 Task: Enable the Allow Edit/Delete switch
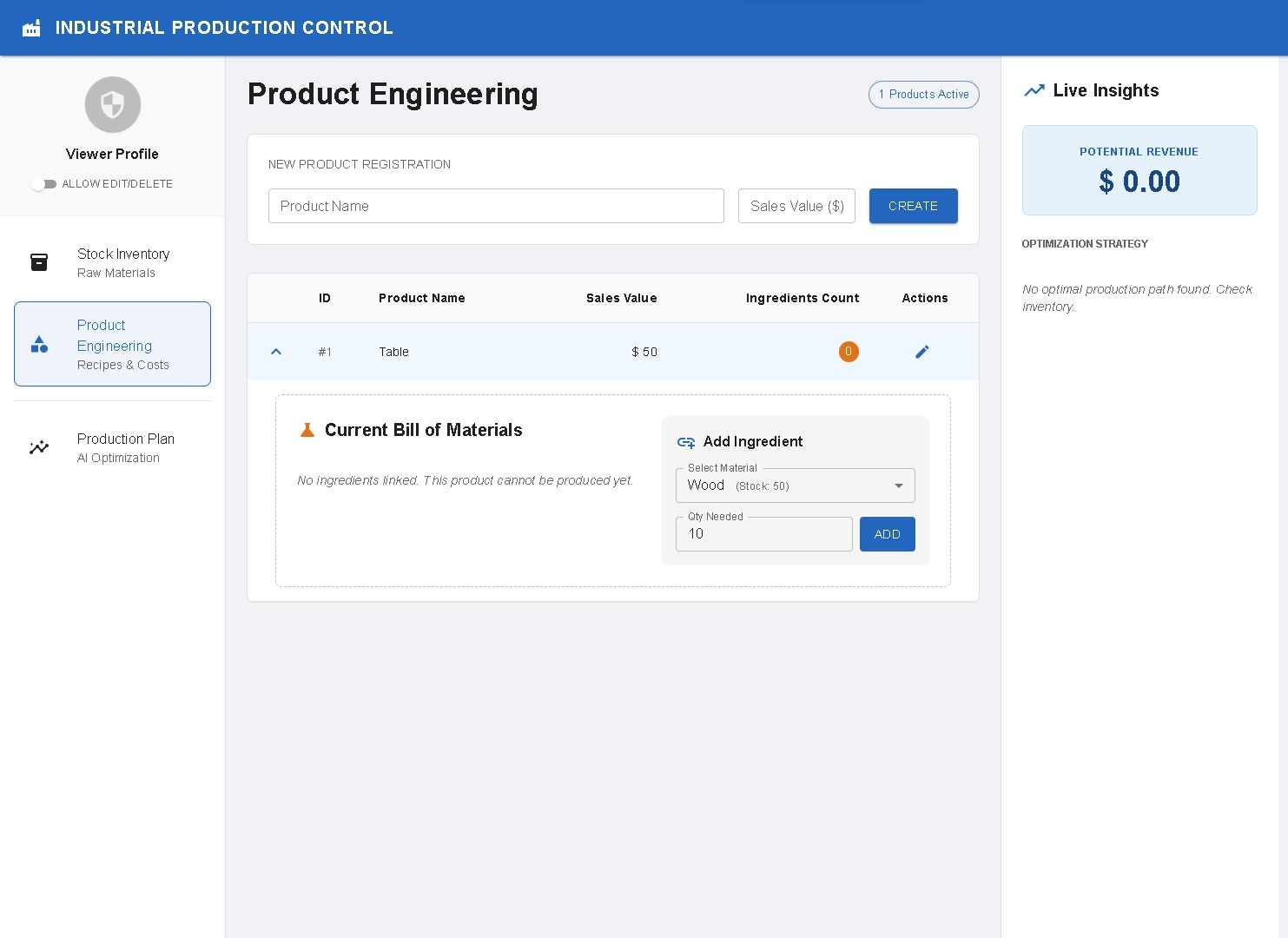point(43,184)
